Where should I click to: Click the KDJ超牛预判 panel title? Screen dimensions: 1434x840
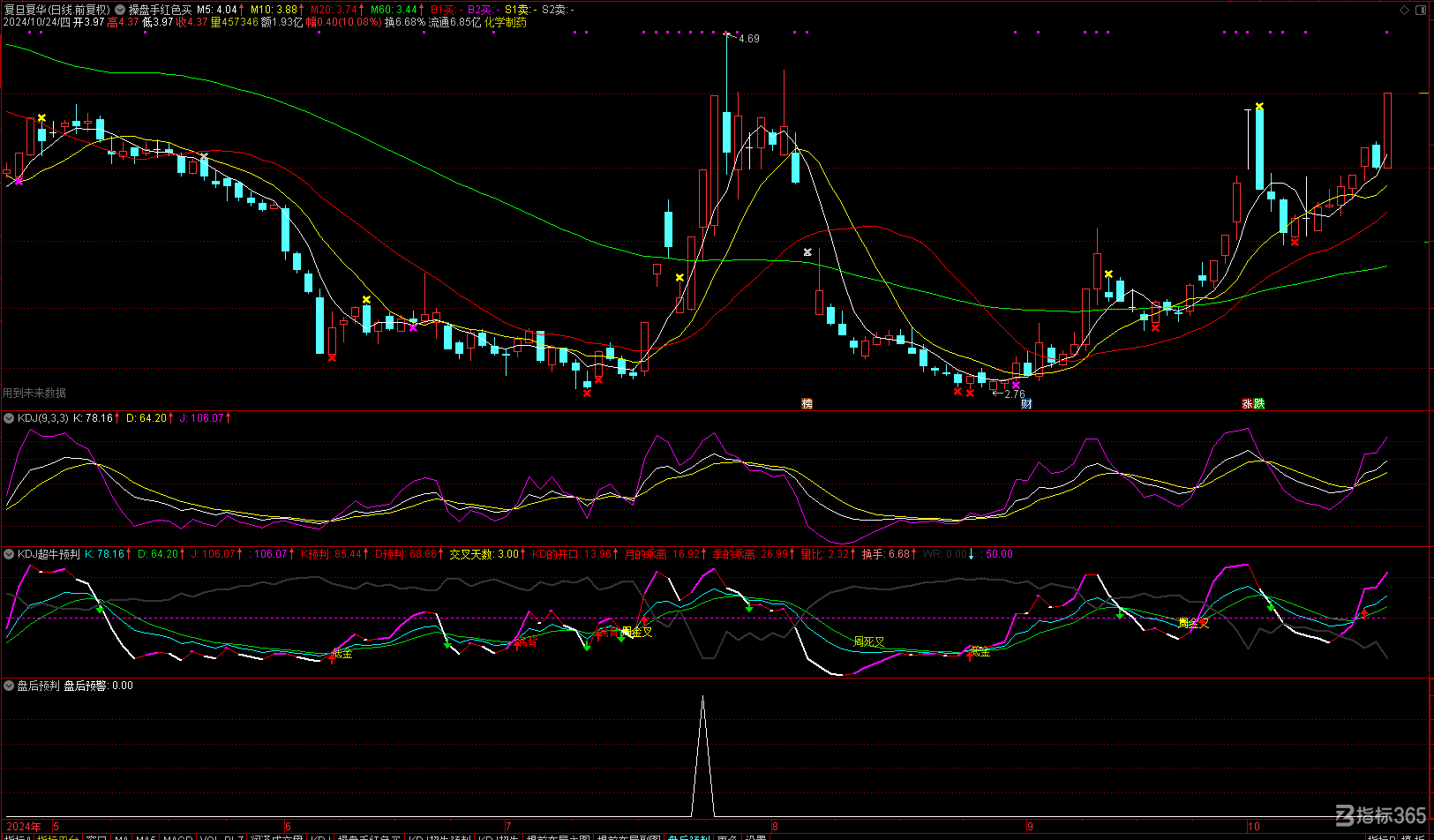coord(49,554)
